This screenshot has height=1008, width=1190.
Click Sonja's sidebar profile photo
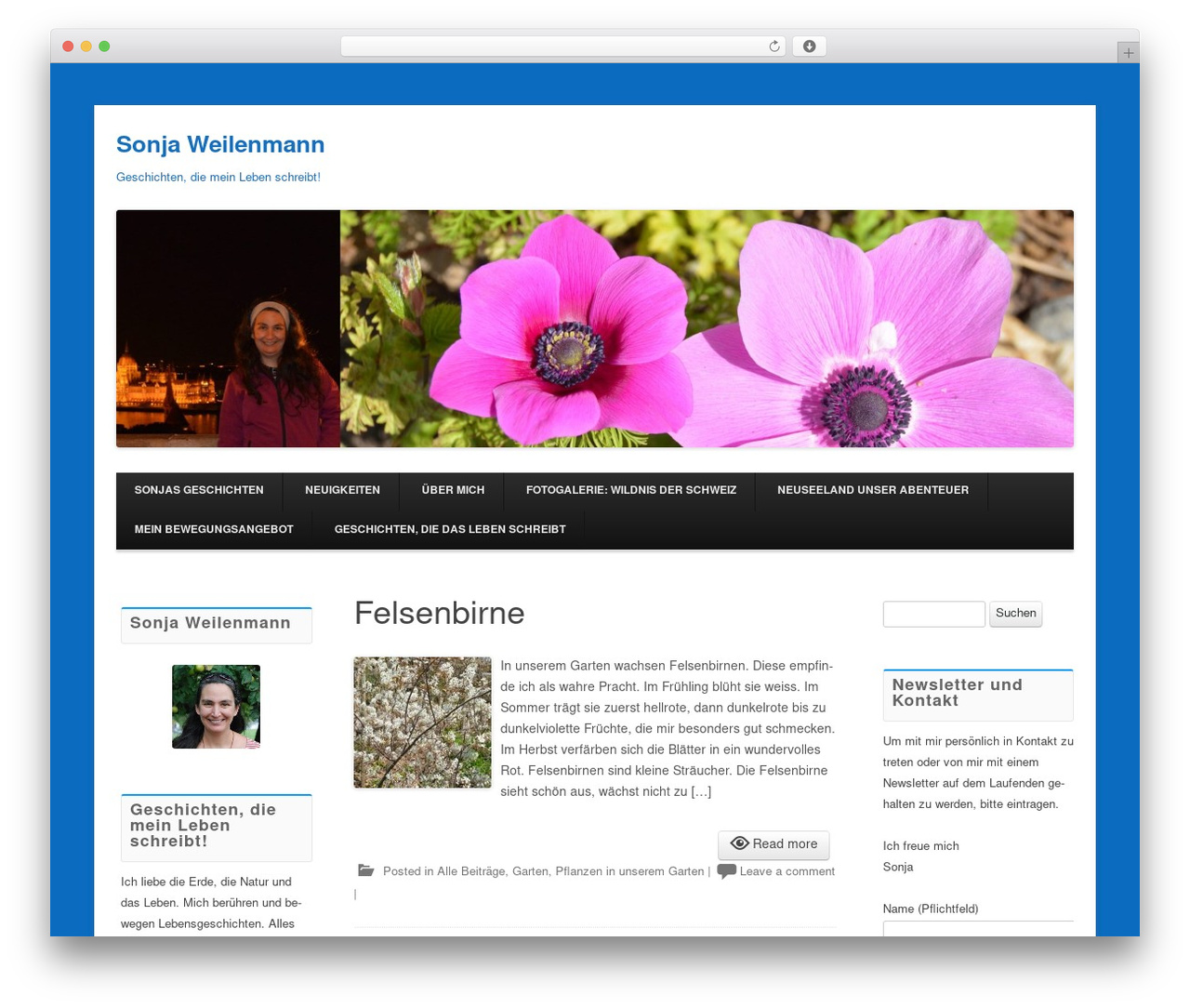216,707
